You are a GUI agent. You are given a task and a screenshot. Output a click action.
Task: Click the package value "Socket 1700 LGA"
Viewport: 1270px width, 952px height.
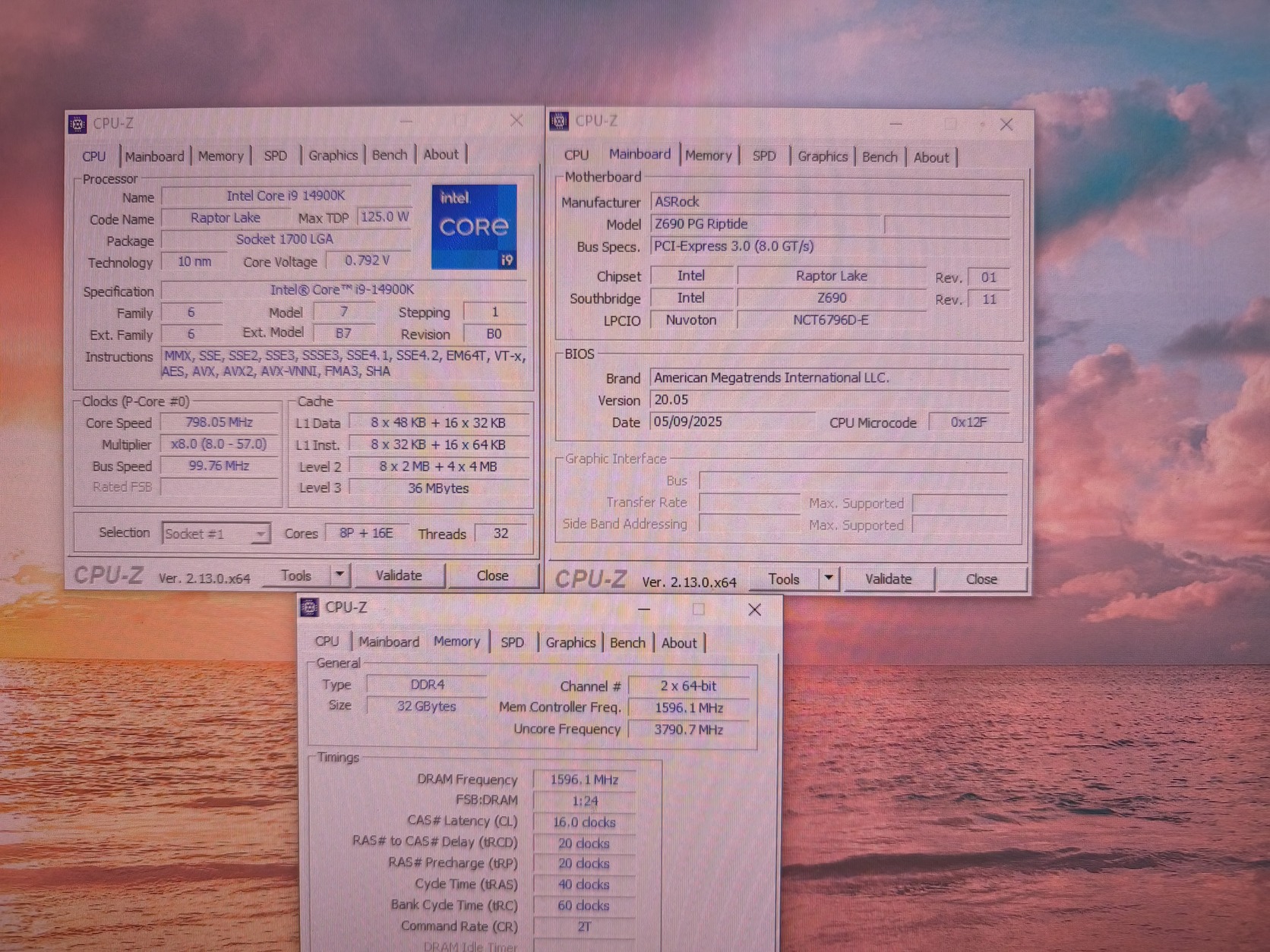[285, 239]
